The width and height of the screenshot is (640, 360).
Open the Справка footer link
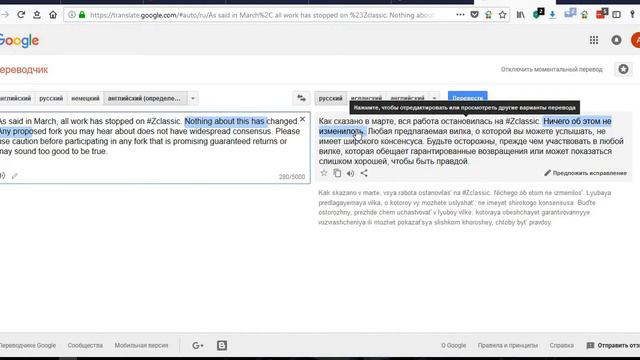(x=561, y=345)
